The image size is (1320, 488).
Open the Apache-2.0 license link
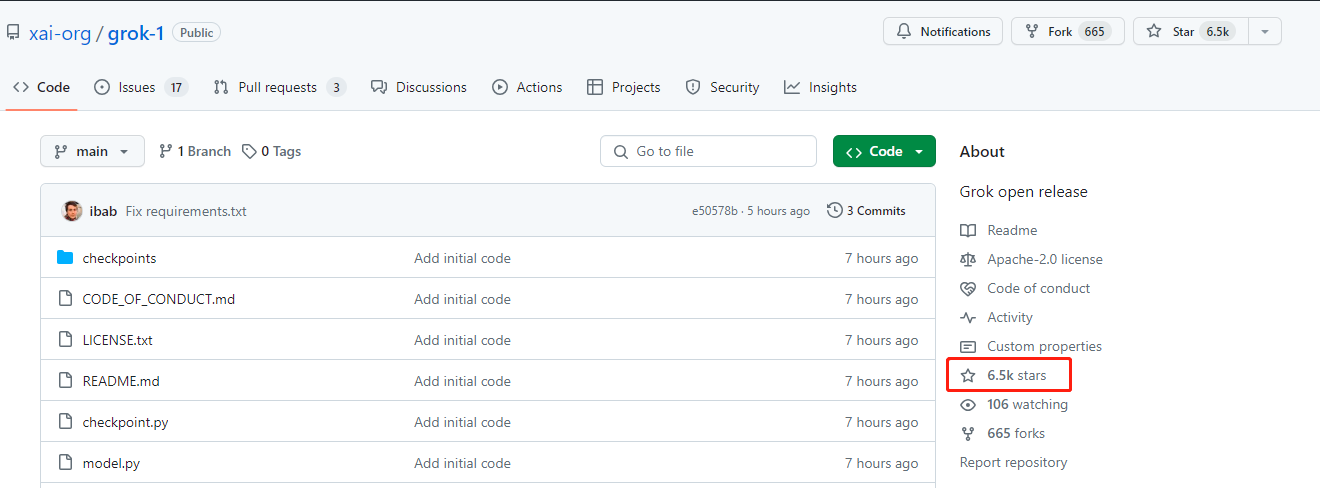point(1044,259)
